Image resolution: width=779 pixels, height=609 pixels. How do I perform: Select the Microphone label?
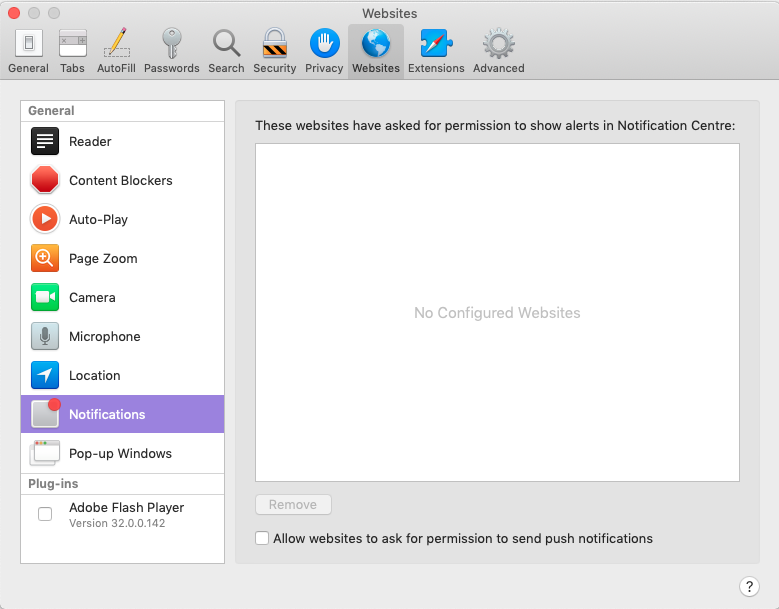105,336
